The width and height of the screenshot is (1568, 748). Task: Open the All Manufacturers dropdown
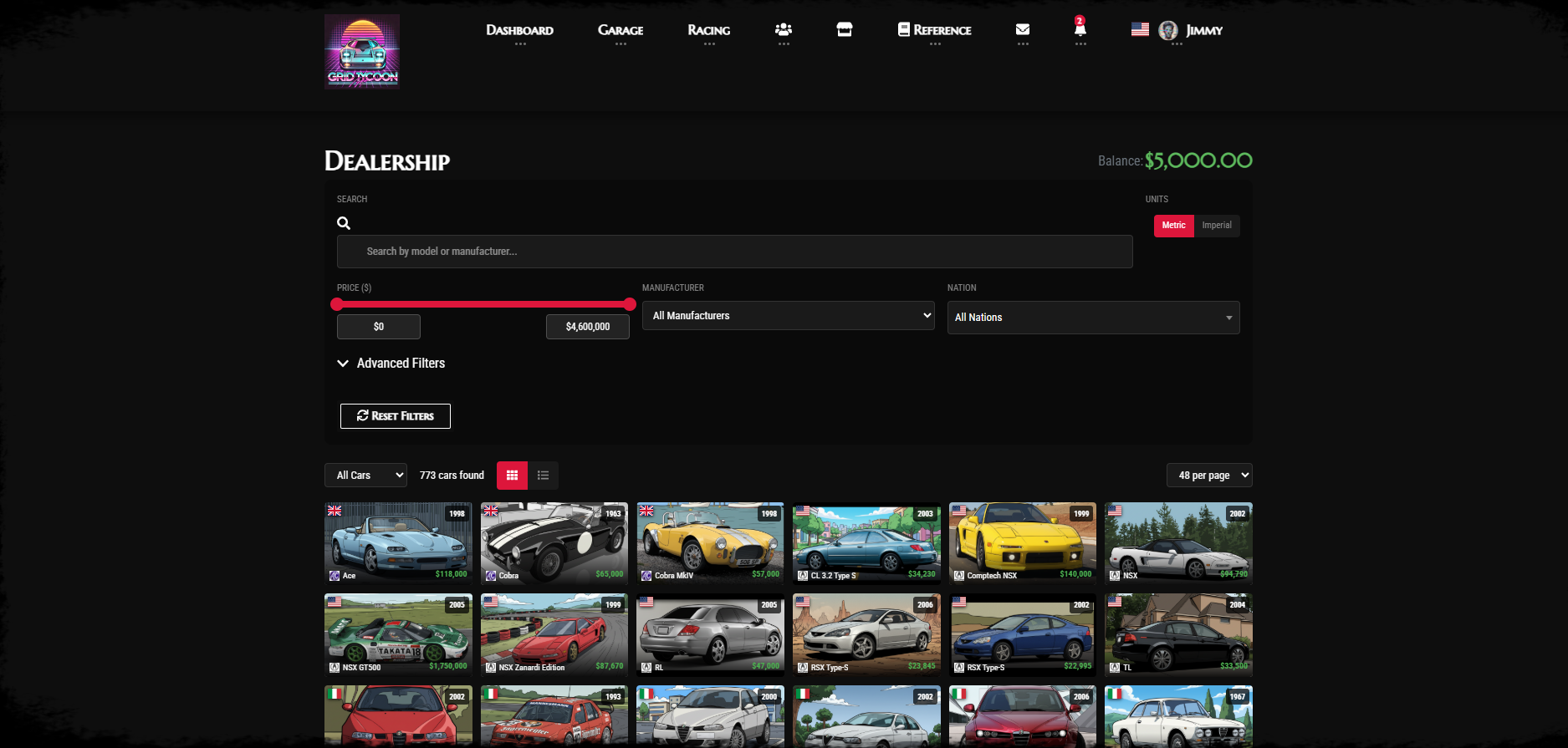point(788,316)
